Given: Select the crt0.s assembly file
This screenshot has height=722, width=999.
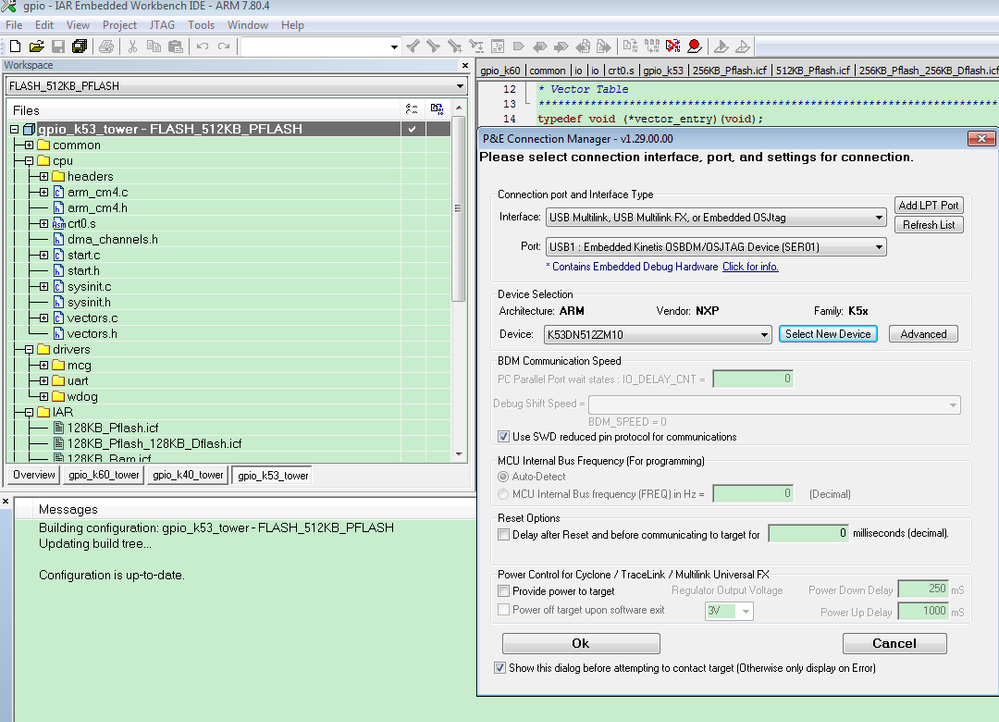Looking at the screenshot, I should 82,224.
